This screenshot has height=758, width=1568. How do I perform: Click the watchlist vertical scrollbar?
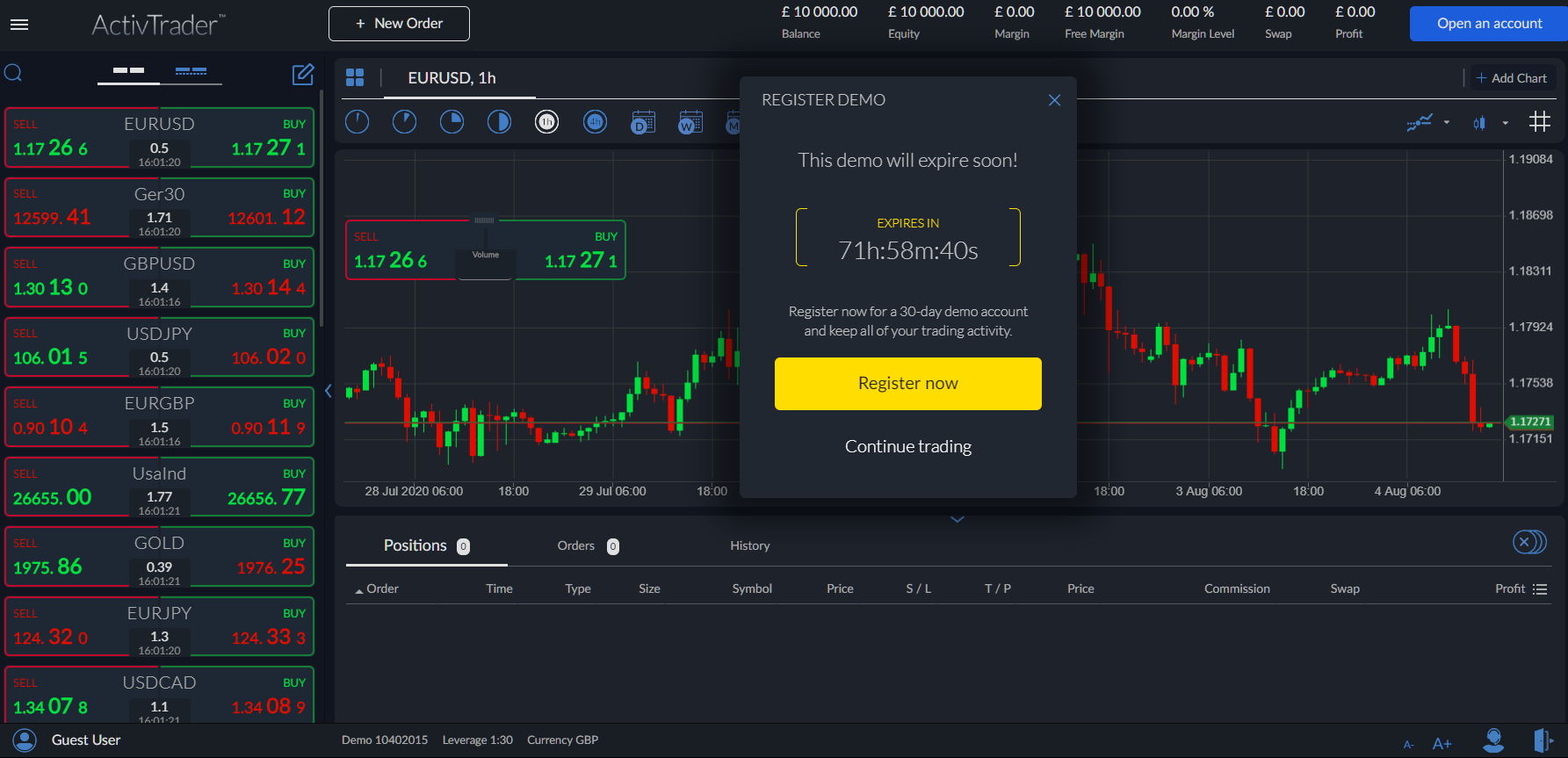(322, 208)
